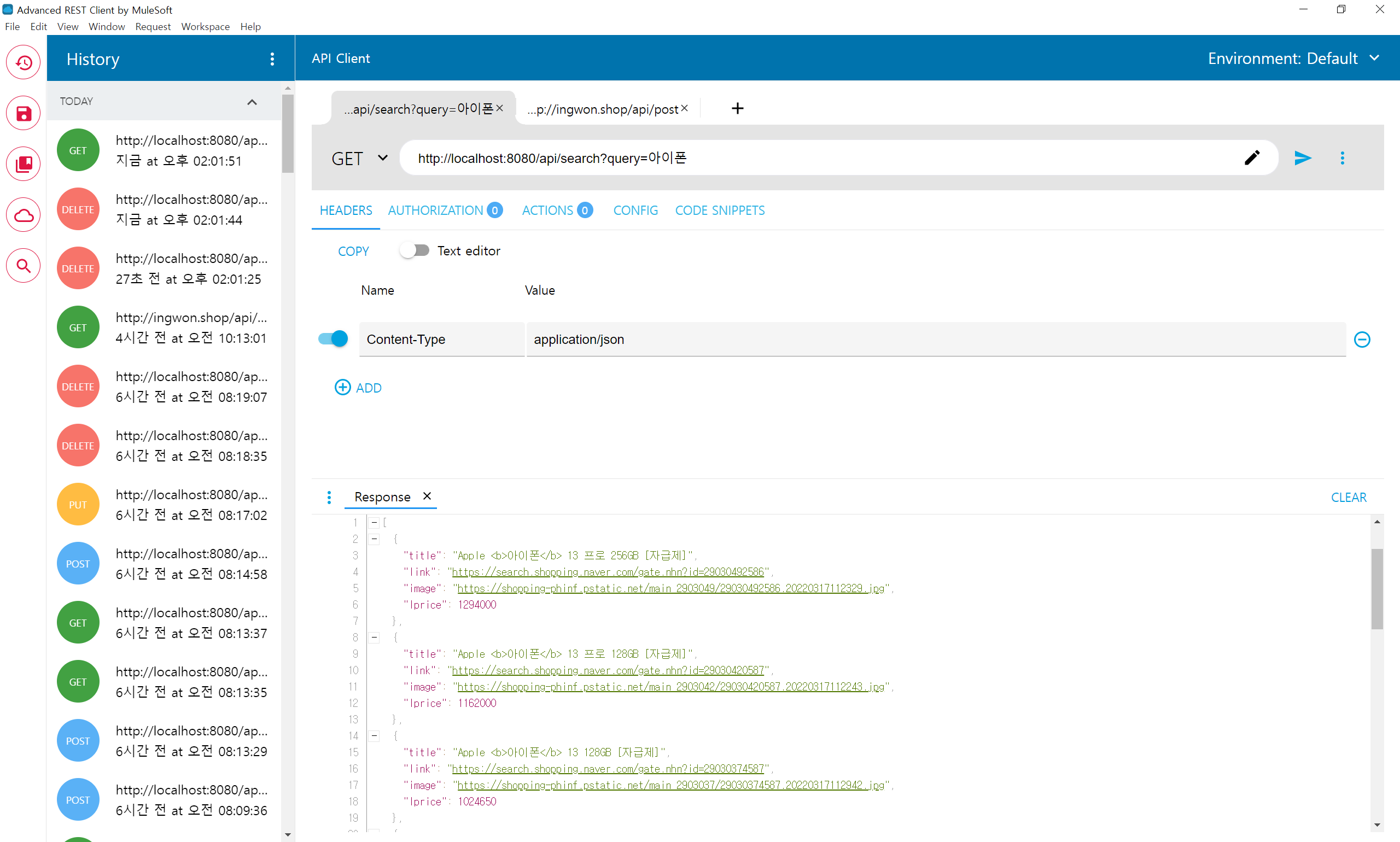
Task: Open image link ending 20220317112243.jpg
Action: point(671,687)
